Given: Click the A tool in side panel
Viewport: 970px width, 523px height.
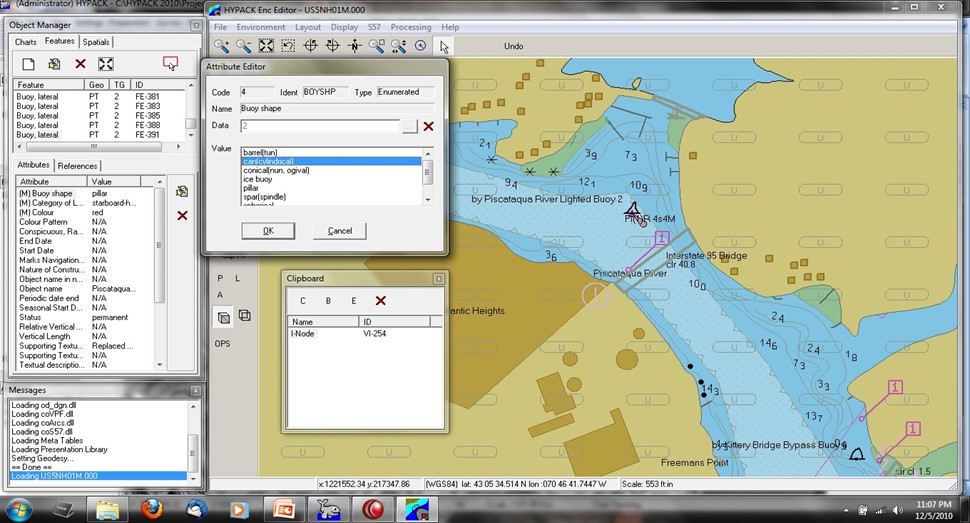Looking at the screenshot, I should (220, 295).
